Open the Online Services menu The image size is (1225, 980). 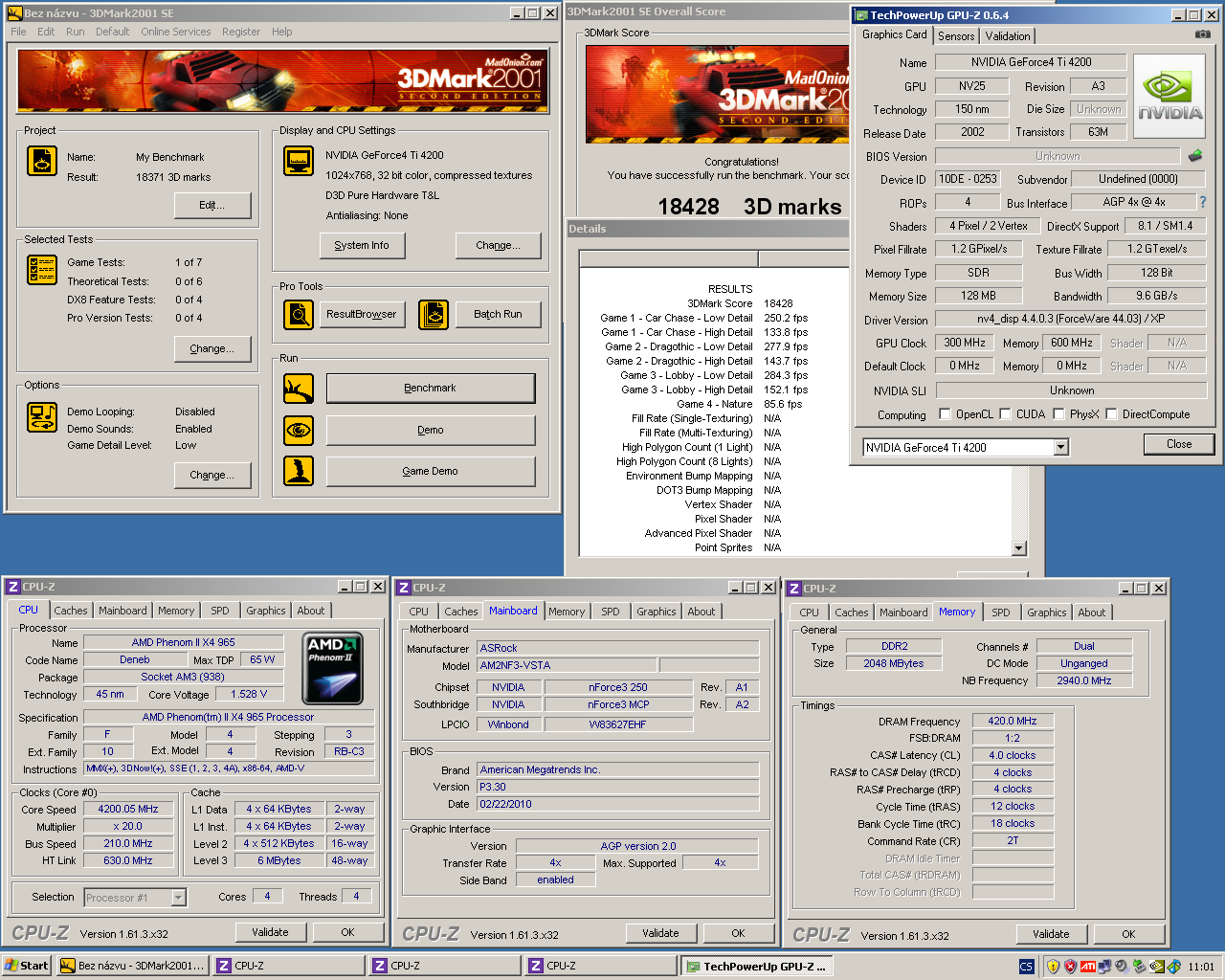(x=175, y=32)
